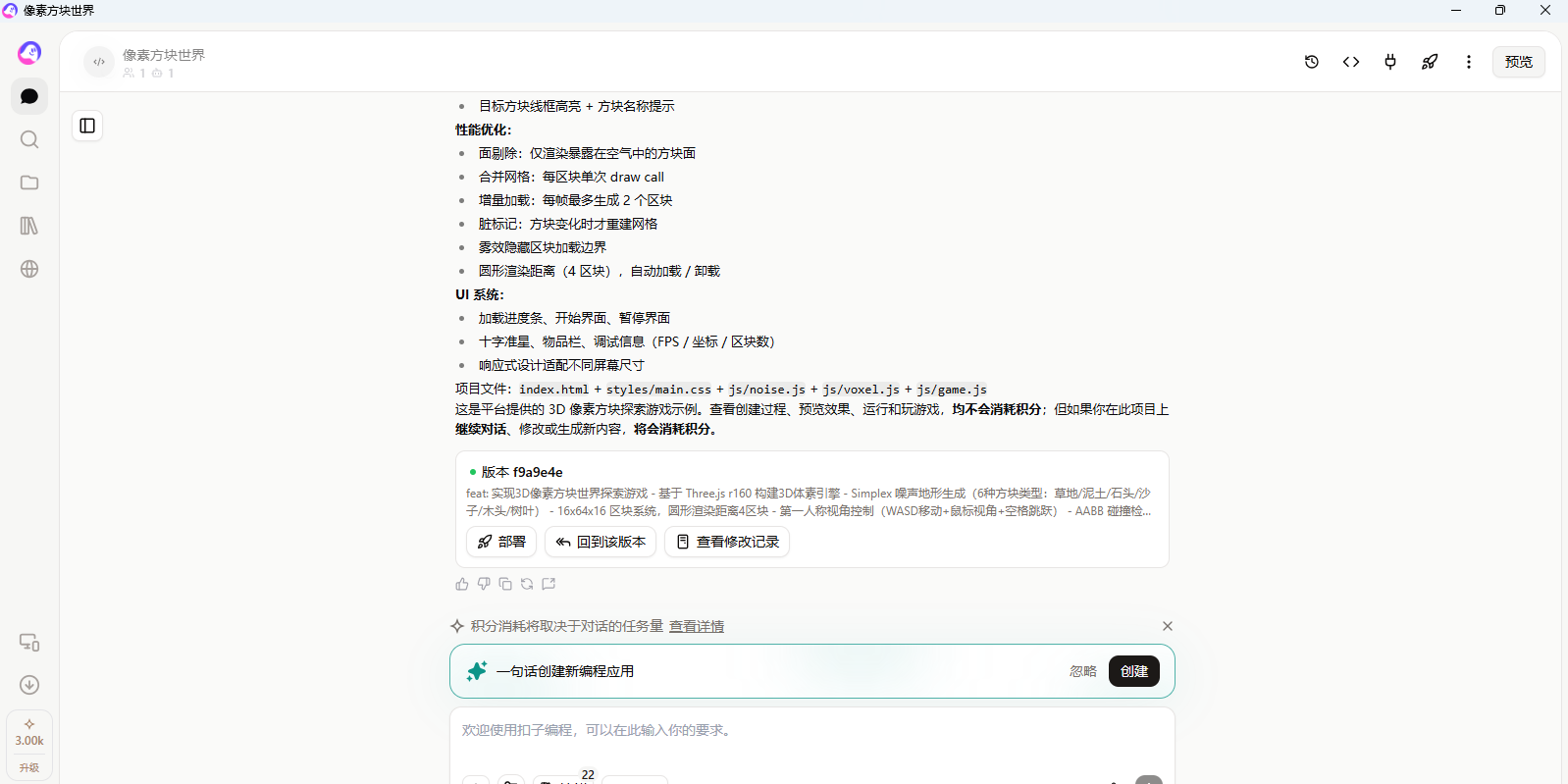The height and width of the screenshot is (784, 1568).
Task: Click the 部署 deploy button in version card
Action: pyautogui.click(x=501, y=542)
